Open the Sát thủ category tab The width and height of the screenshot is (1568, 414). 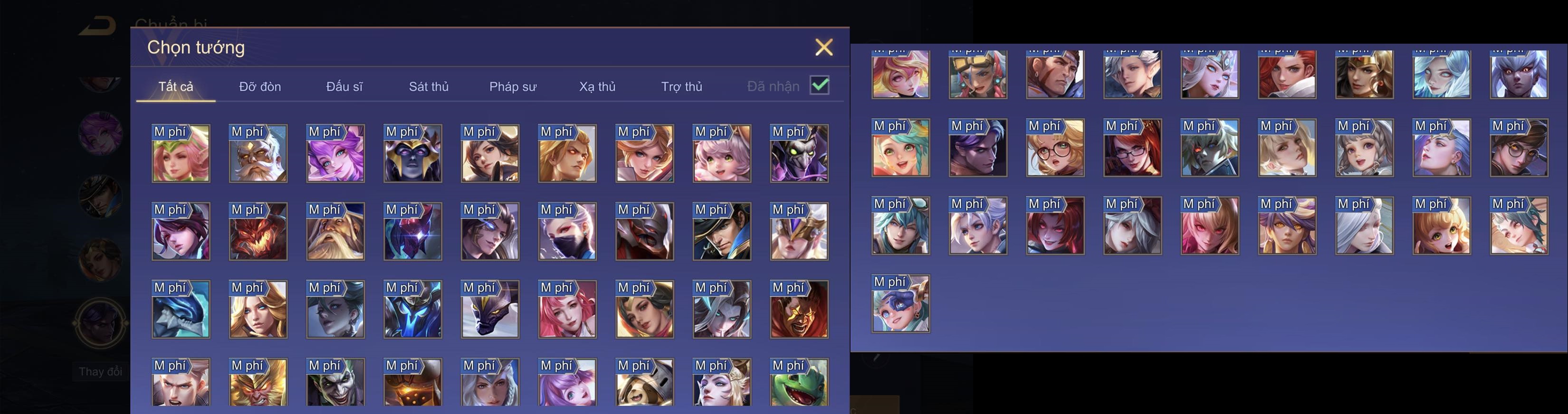point(429,86)
